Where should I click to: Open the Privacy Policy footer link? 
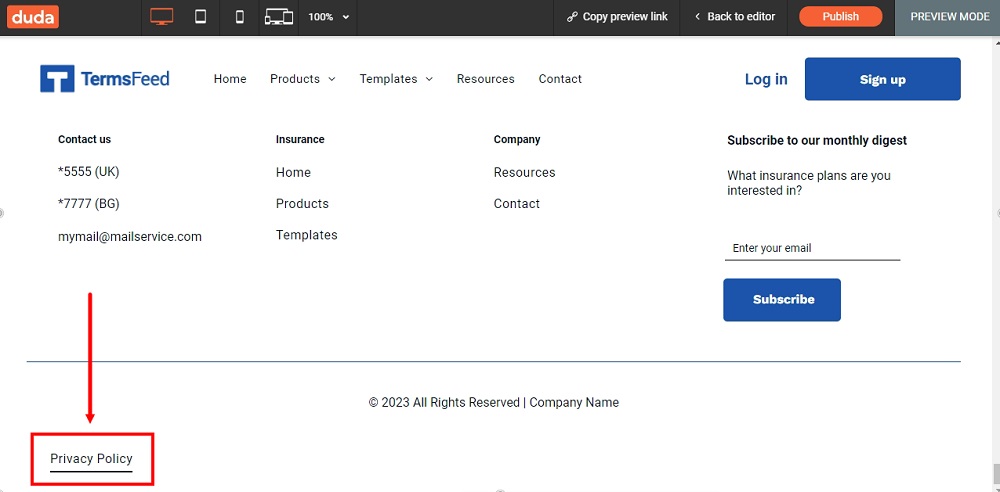91,458
